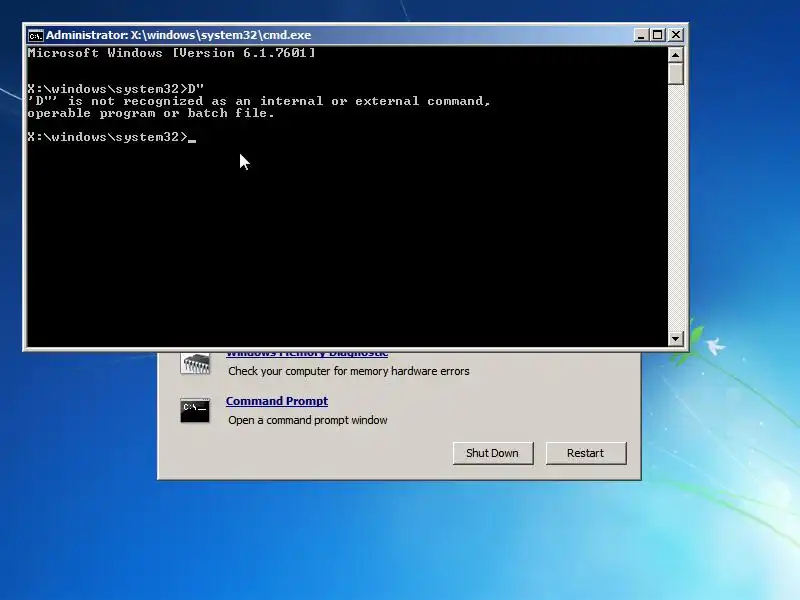
Task: Click 'Check your computer for memory hardware errors'
Action: click(348, 371)
